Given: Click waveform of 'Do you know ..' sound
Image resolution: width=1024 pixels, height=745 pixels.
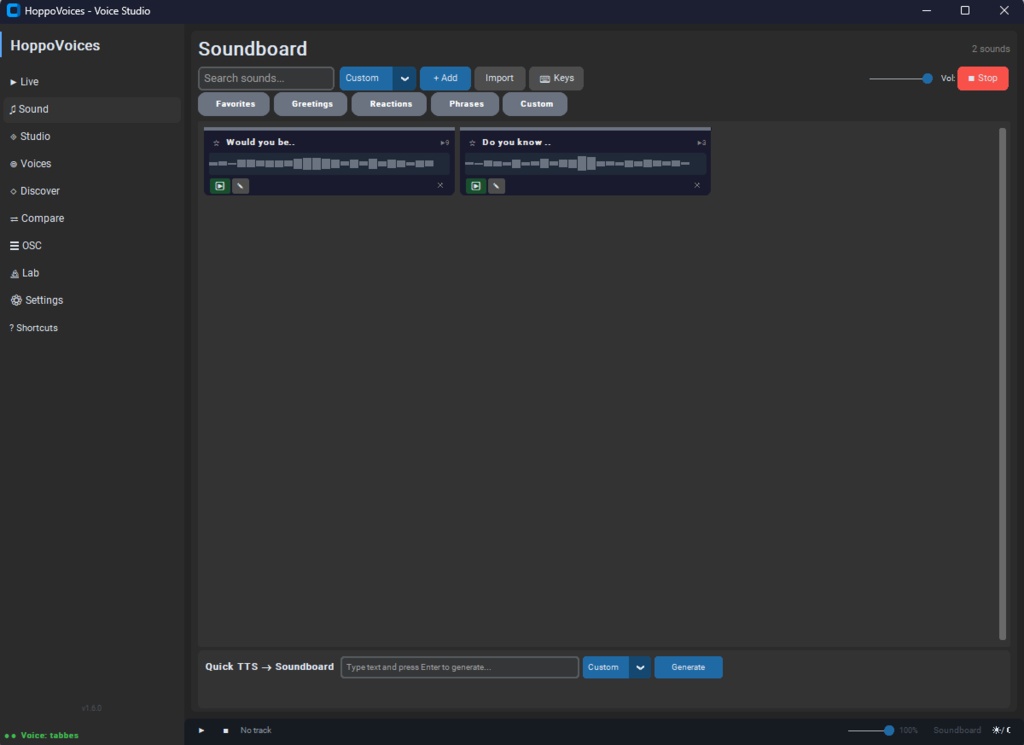Looking at the screenshot, I should [584, 163].
